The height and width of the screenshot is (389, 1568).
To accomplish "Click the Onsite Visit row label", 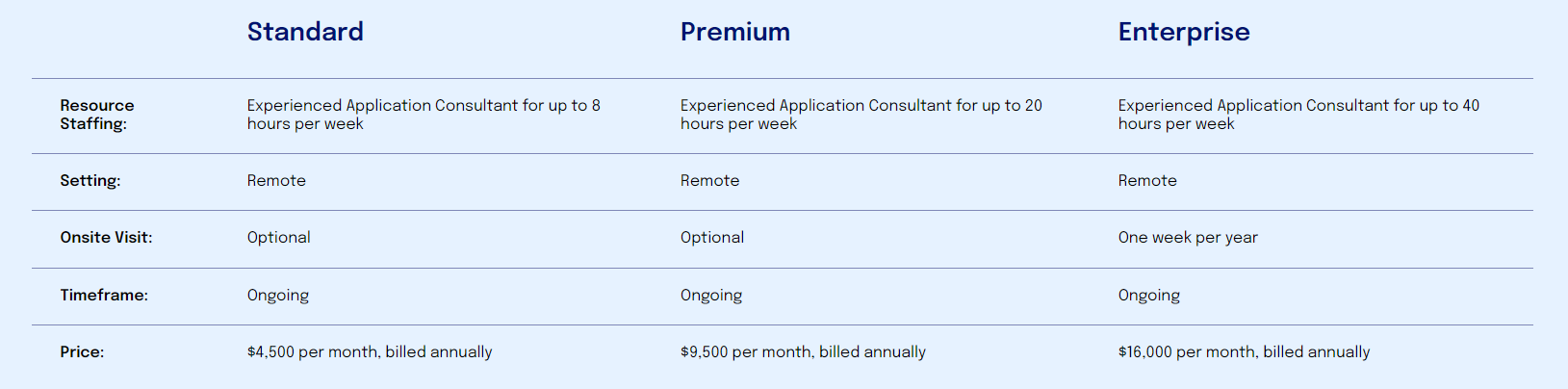I will pos(106,238).
